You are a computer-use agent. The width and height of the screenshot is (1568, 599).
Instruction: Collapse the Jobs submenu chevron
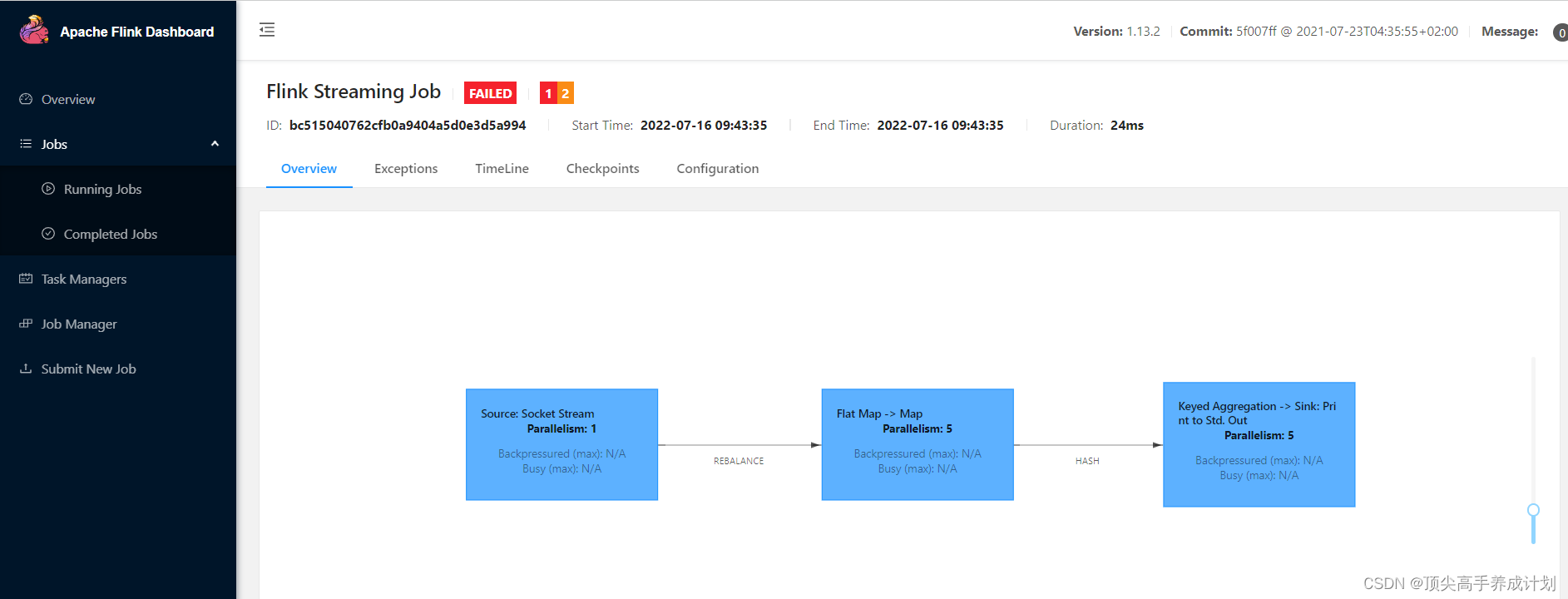click(x=215, y=144)
